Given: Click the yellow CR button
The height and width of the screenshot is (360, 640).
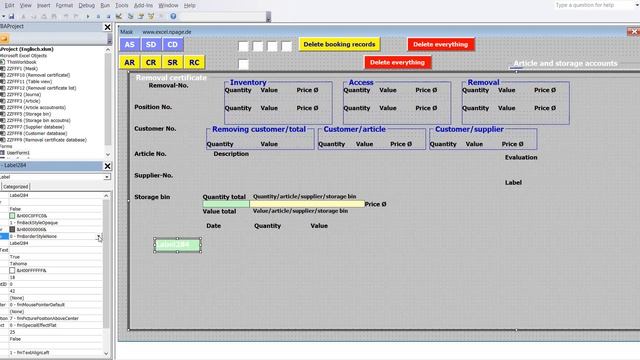Looking at the screenshot, I should [x=151, y=62].
